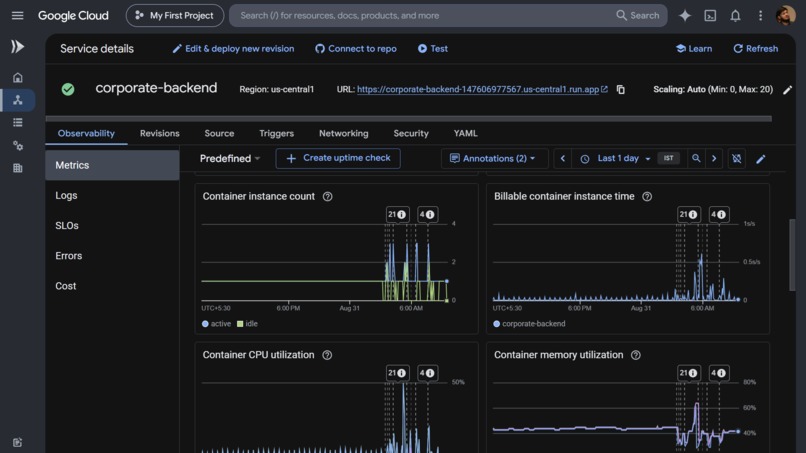Go to the previous time range arrow

coord(562,158)
